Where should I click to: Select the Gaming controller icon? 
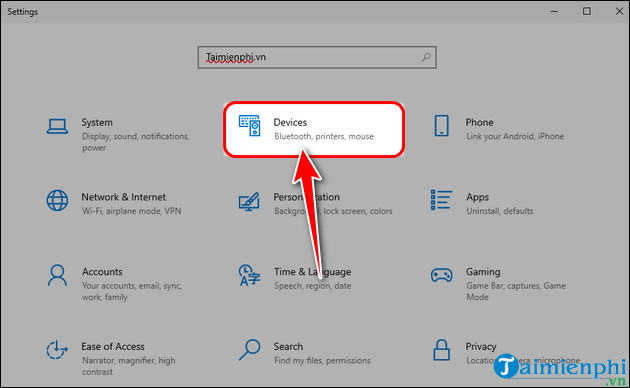442,275
